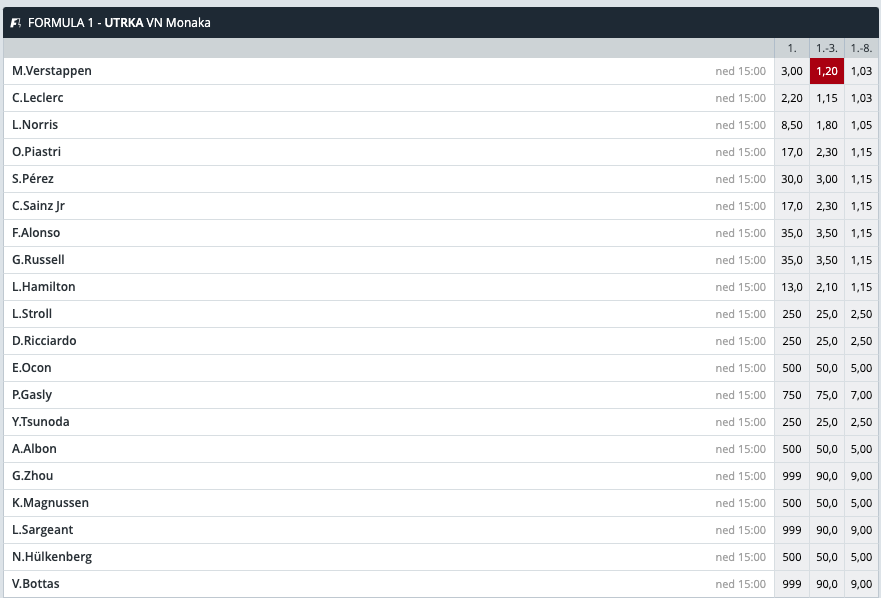
Task: Pick Hamilton top-3 odds 2,10
Action: pos(826,287)
